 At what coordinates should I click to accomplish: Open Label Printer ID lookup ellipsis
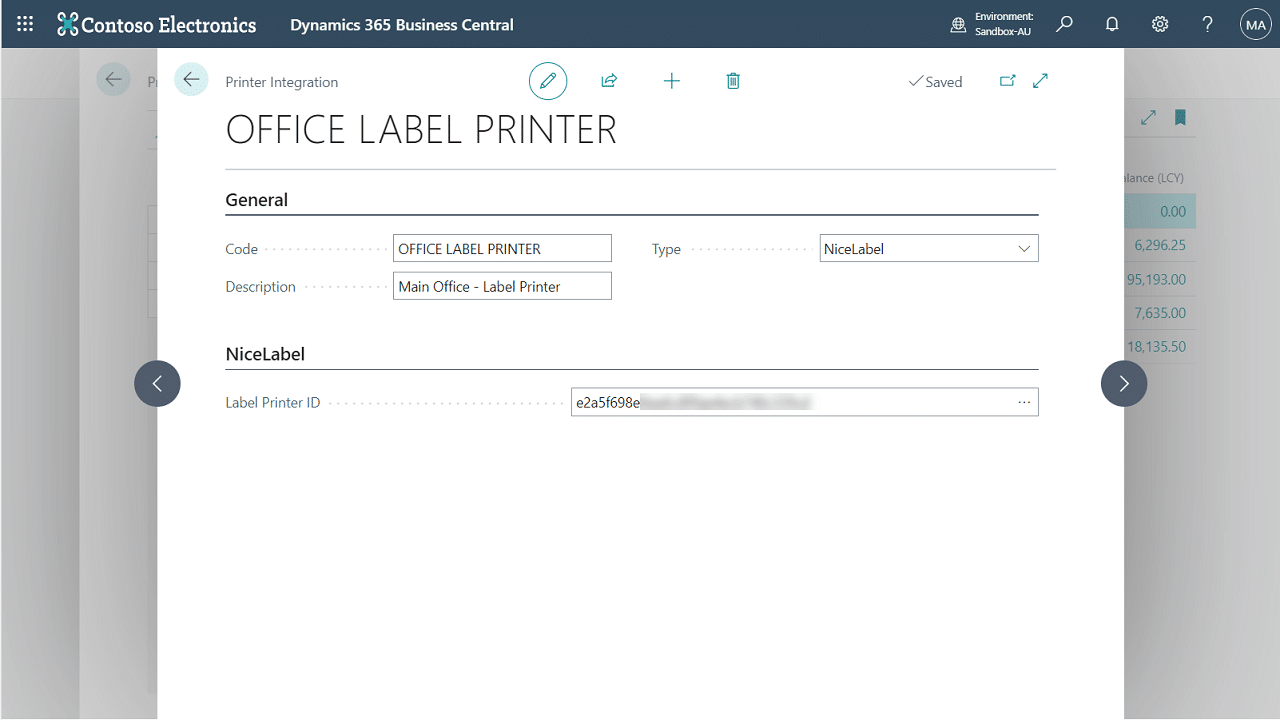coord(1024,402)
